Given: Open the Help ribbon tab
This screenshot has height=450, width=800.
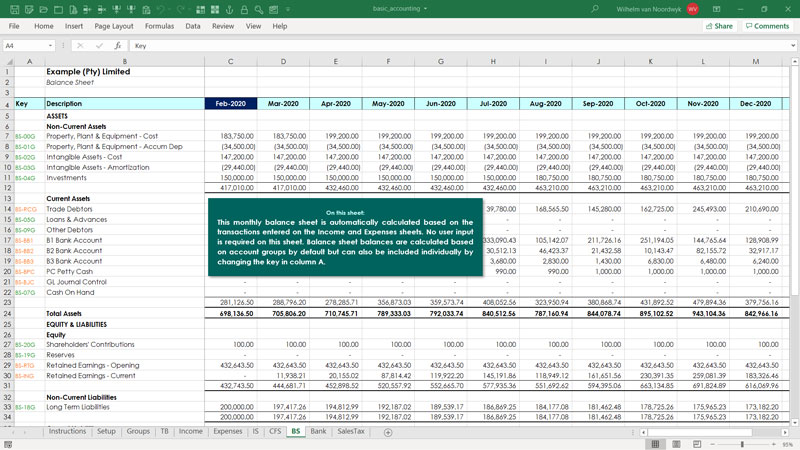Looking at the screenshot, I should (280, 26).
